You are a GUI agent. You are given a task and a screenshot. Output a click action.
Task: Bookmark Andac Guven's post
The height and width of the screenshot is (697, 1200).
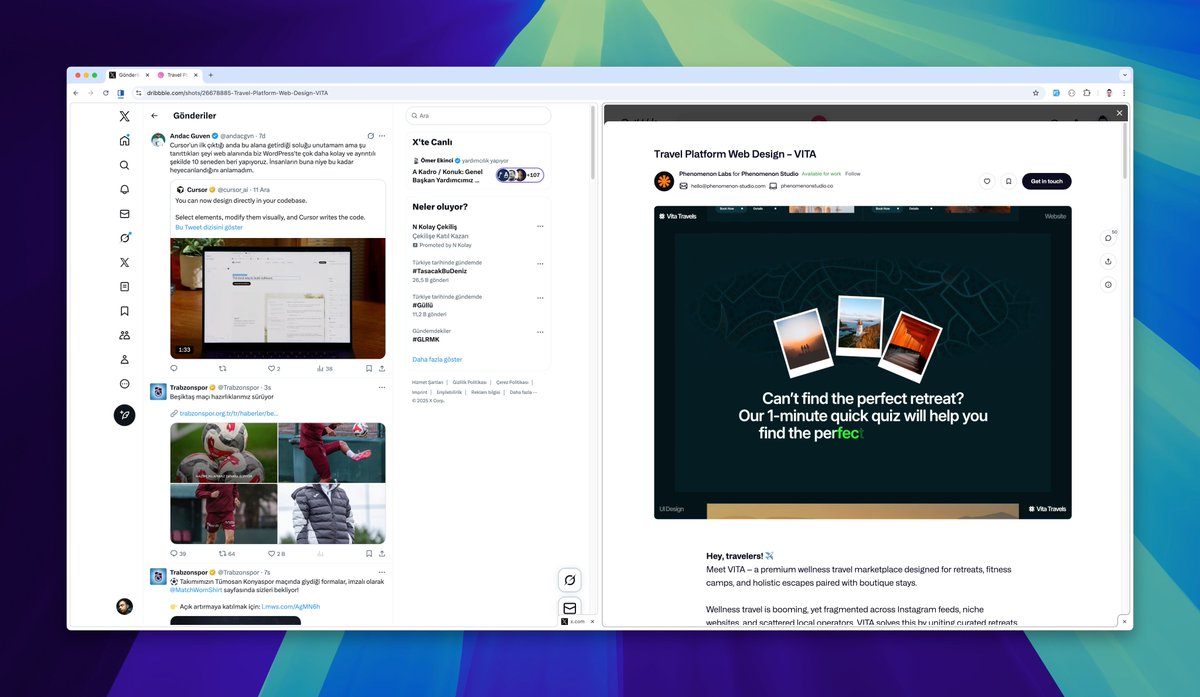coord(368,368)
